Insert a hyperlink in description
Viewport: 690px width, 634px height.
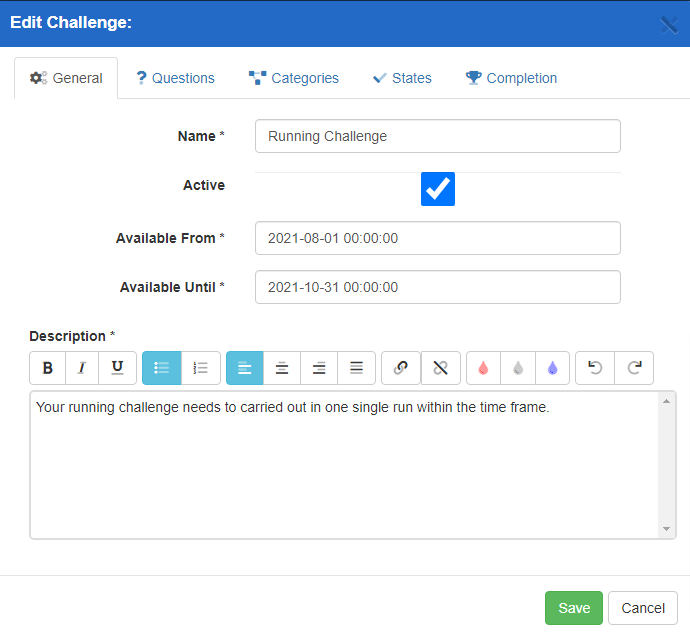pos(401,368)
